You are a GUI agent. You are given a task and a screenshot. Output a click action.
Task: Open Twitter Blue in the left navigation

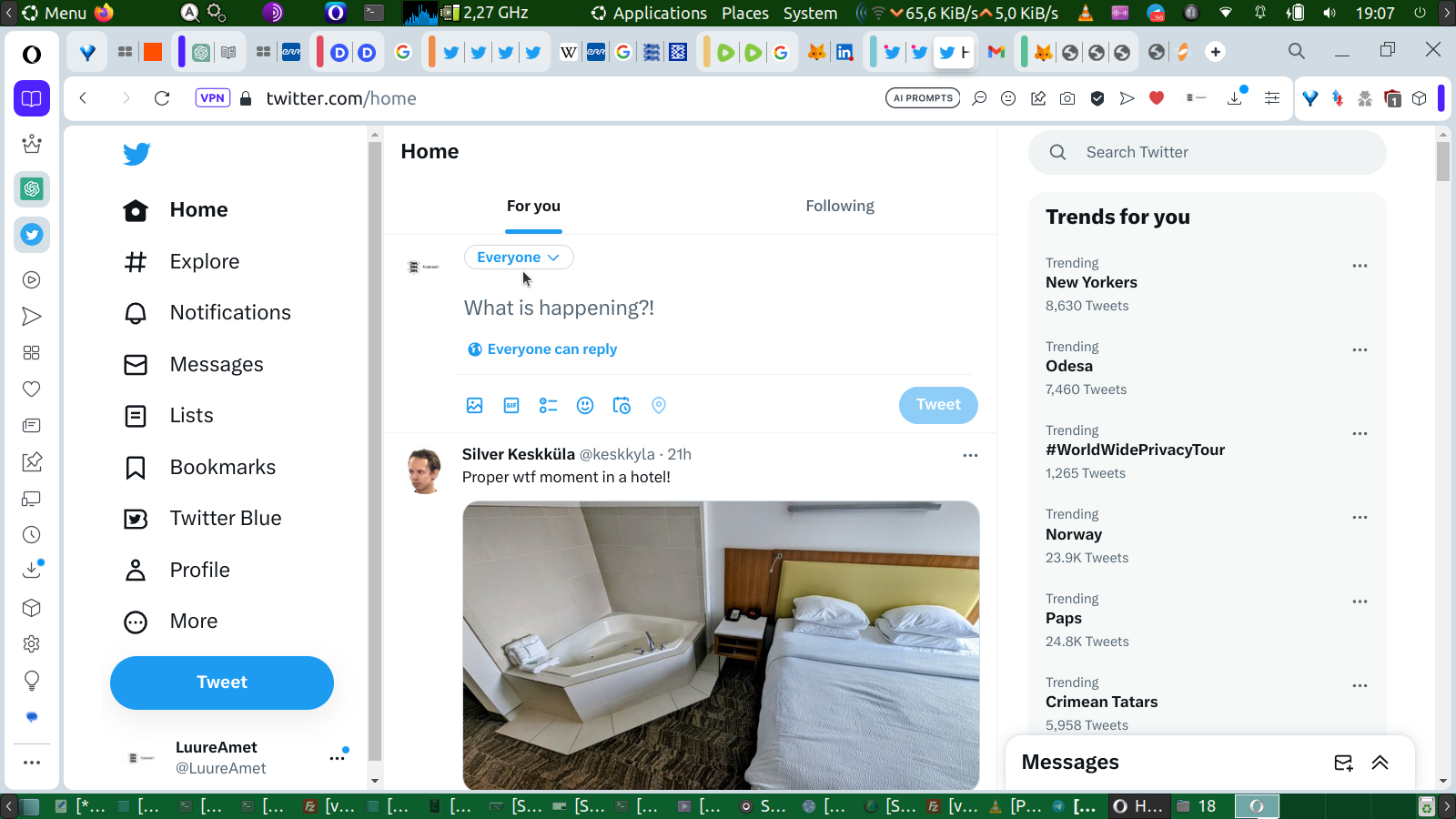[203, 519]
